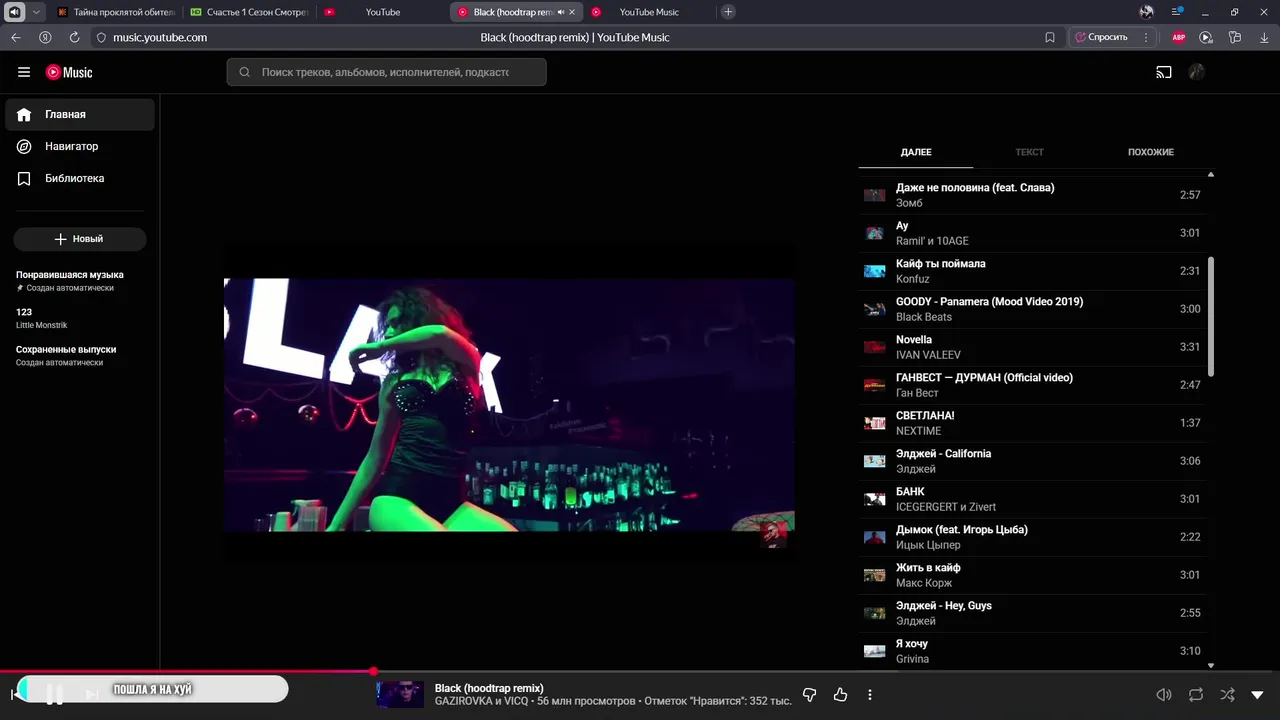Screen dimensions: 1280x720
Task: Click the more options dots beside Спросить
Action: (x=1146, y=37)
